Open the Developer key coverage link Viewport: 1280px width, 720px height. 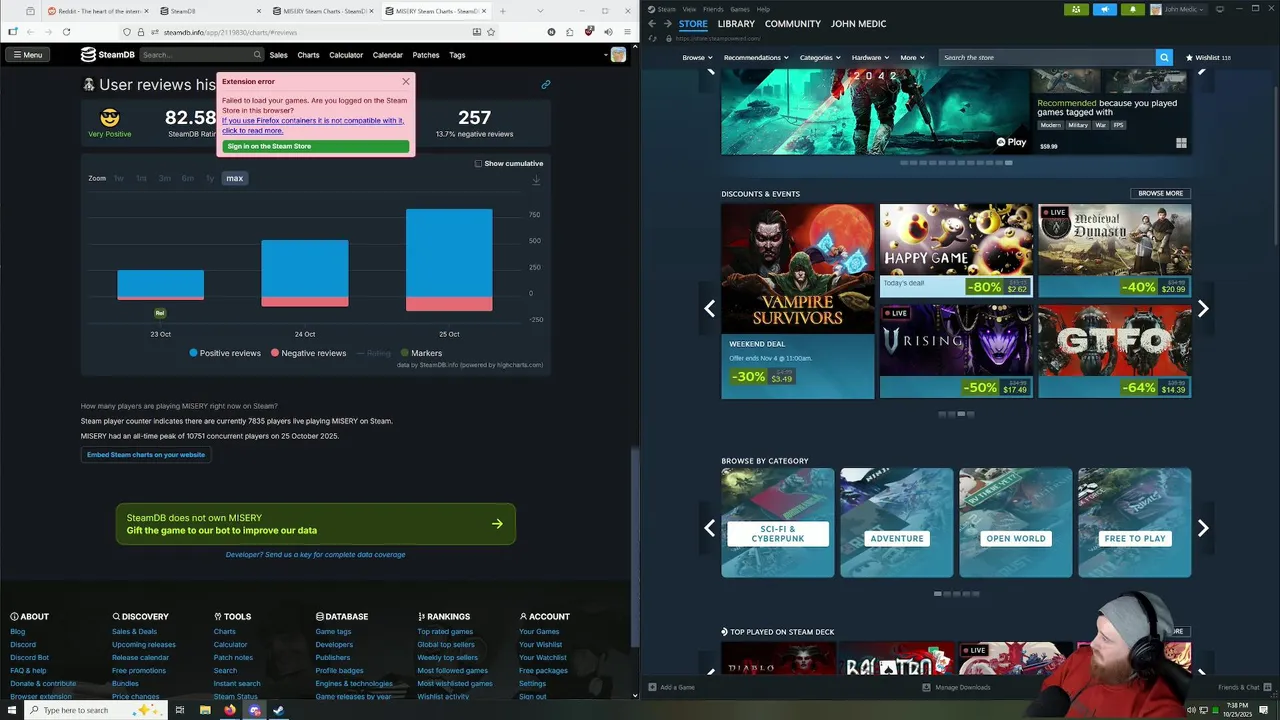tap(315, 554)
